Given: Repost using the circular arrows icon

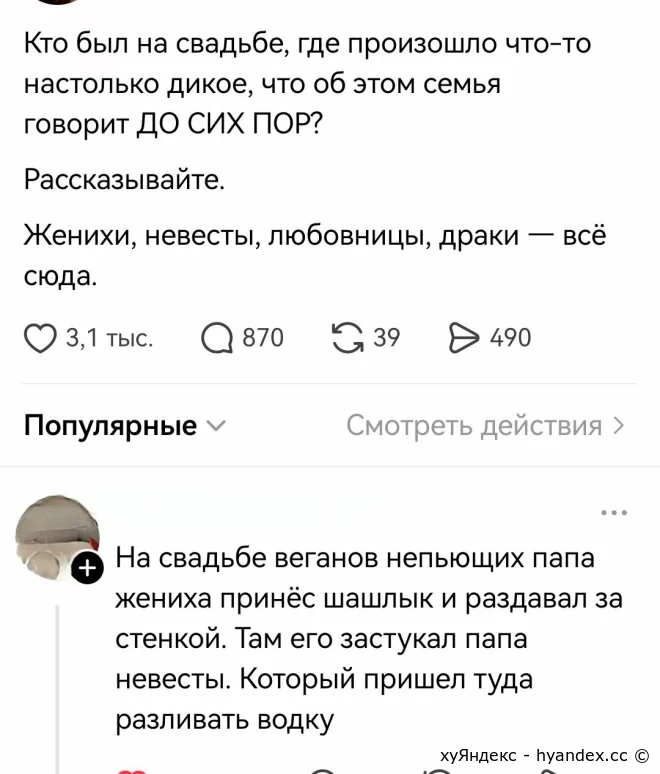Looking at the screenshot, I should click(x=348, y=338).
